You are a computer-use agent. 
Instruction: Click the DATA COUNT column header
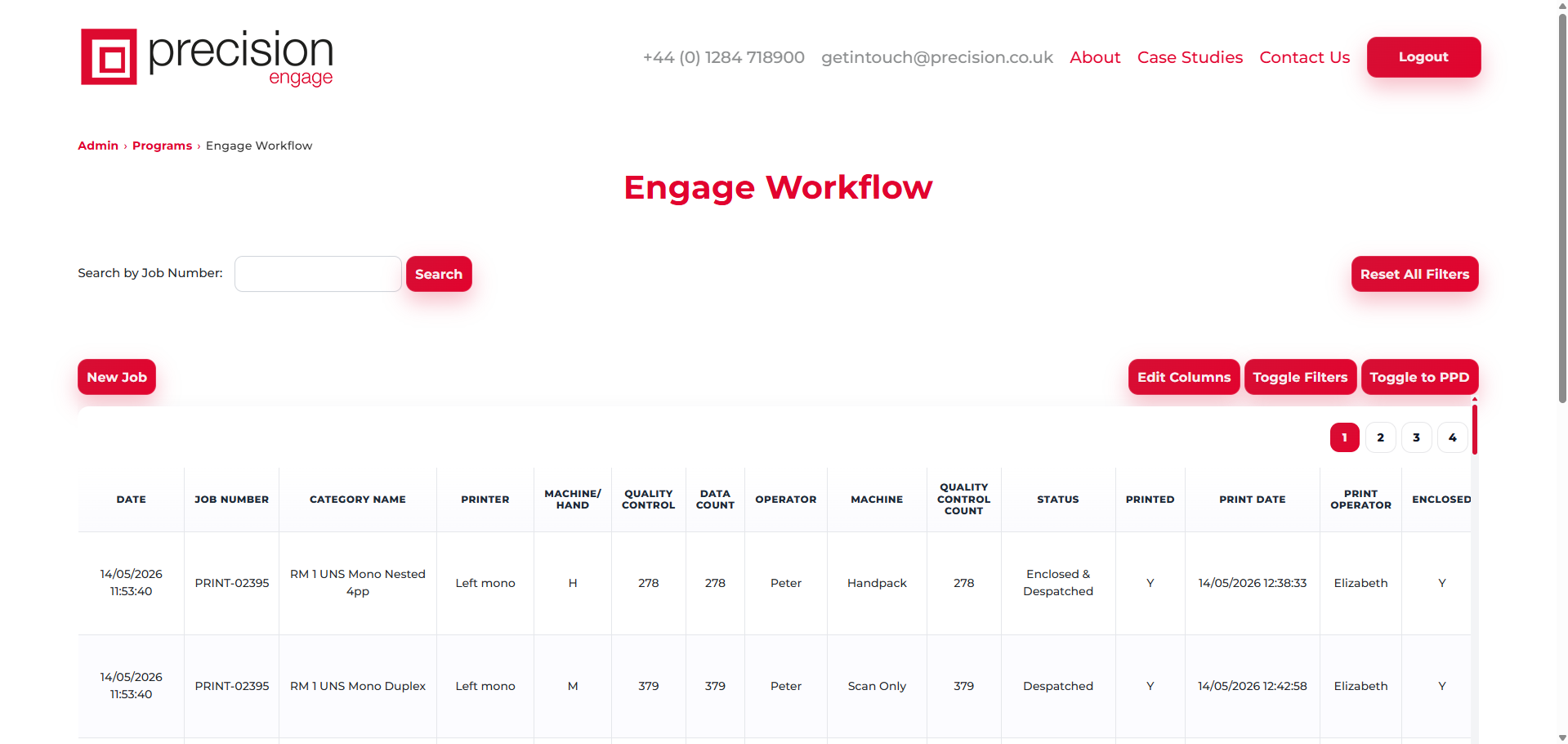(715, 500)
